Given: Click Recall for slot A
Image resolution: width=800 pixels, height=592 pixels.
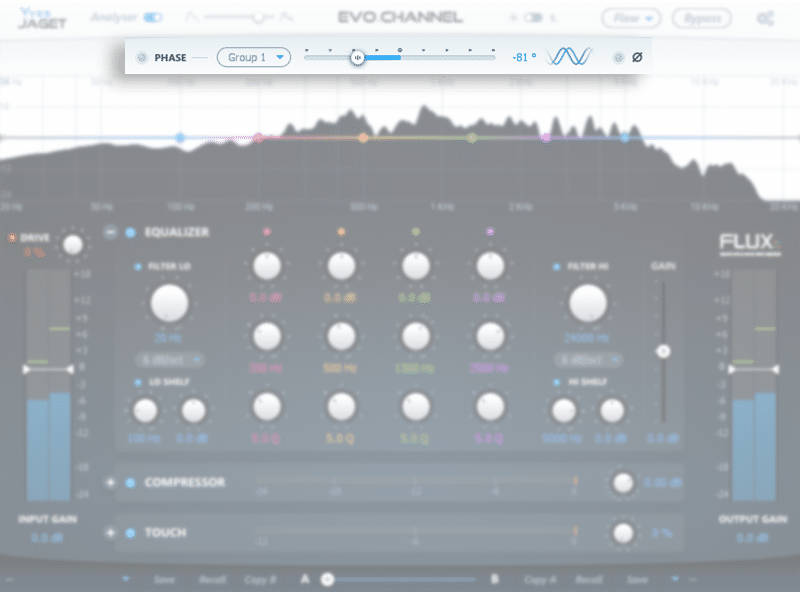Looking at the screenshot, I should (212, 580).
